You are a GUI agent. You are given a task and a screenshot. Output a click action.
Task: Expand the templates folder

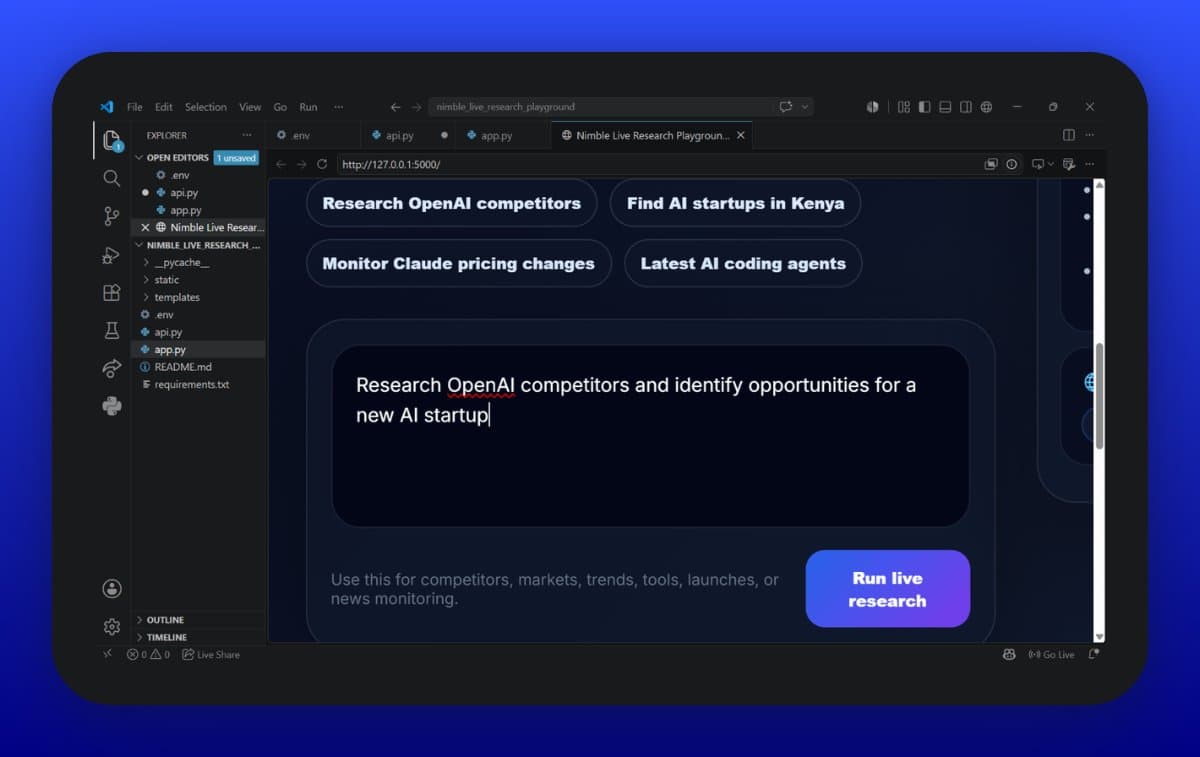[198, 297]
